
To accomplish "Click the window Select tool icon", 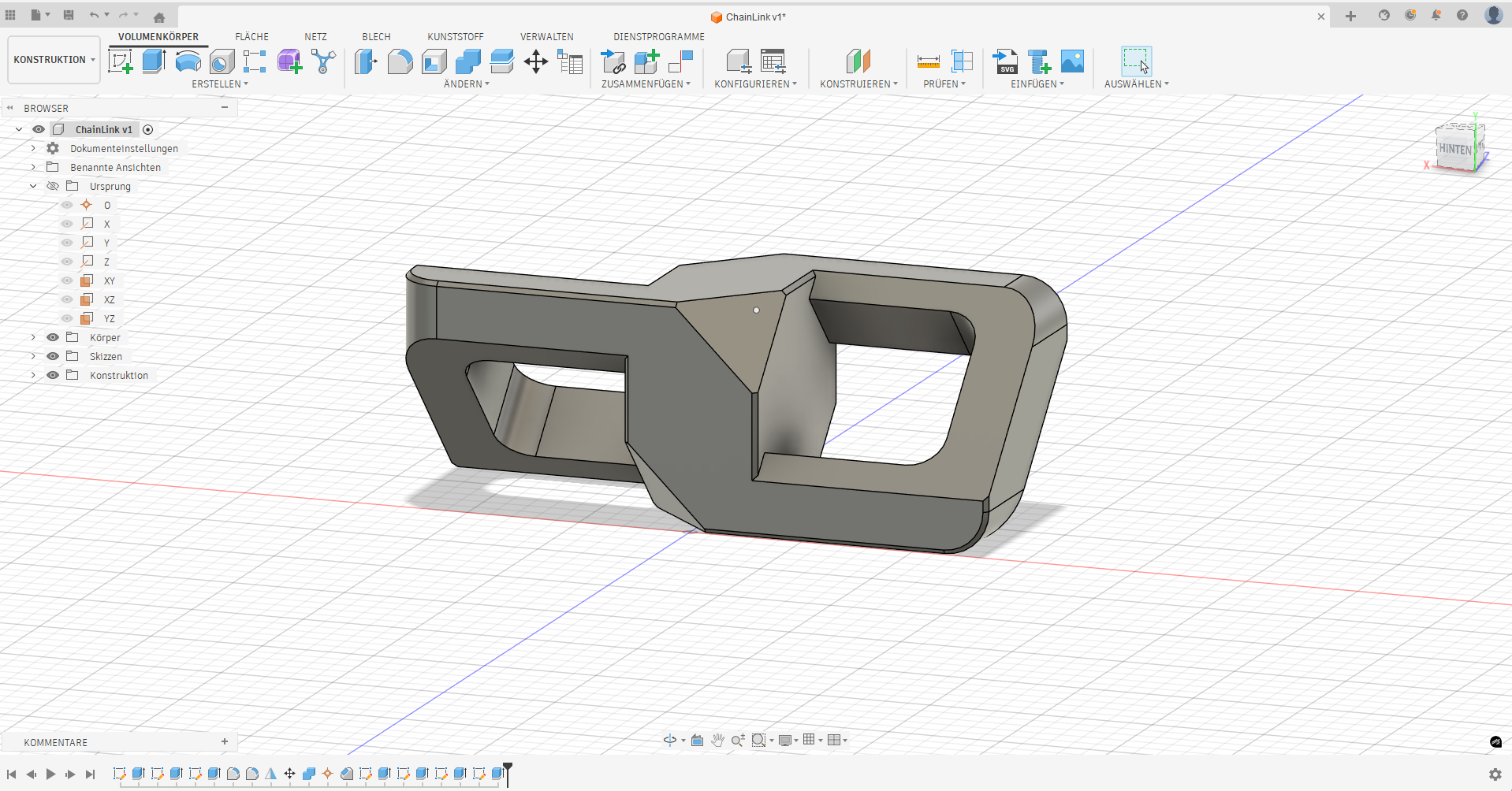I will tap(1136, 61).
